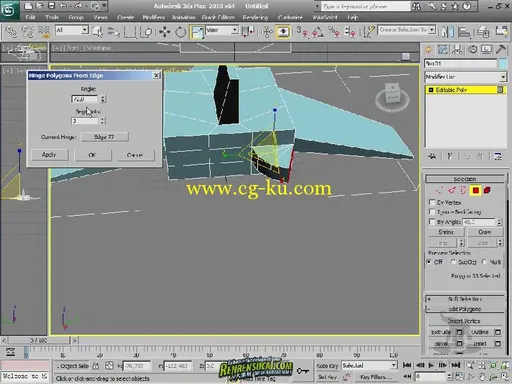Toggle Percent Snap icon
This screenshot has width=512, height=384.
point(334,32)
